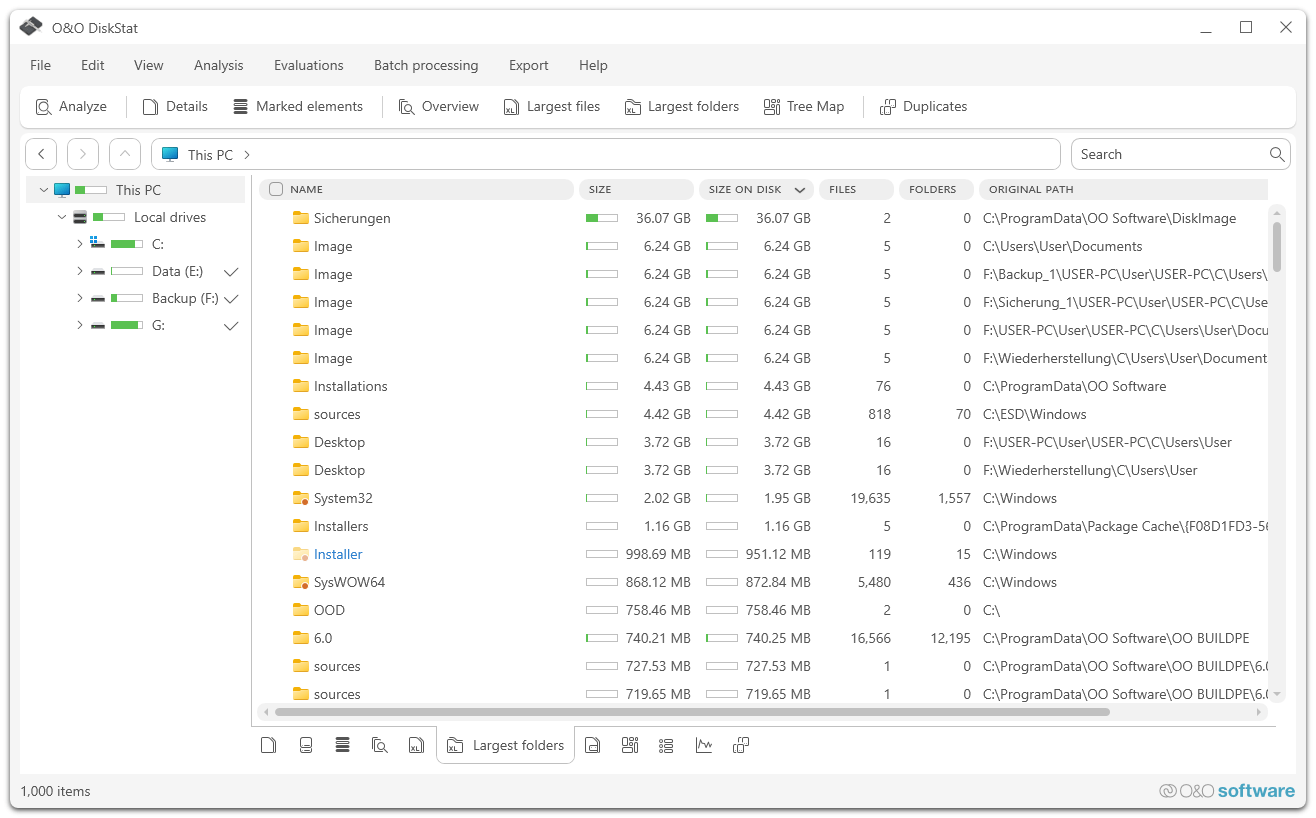Open the Evaluations menu
The width and height of the screenshot is (1316, 818).
tap(309, 65)
